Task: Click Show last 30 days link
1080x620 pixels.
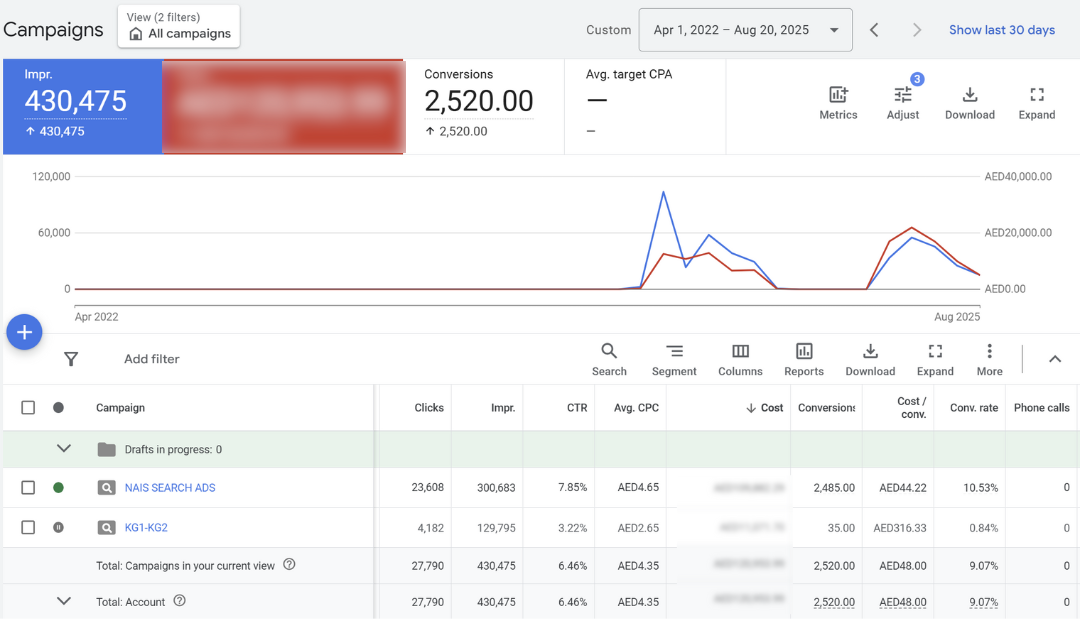Action: (x=1001, y=30)
